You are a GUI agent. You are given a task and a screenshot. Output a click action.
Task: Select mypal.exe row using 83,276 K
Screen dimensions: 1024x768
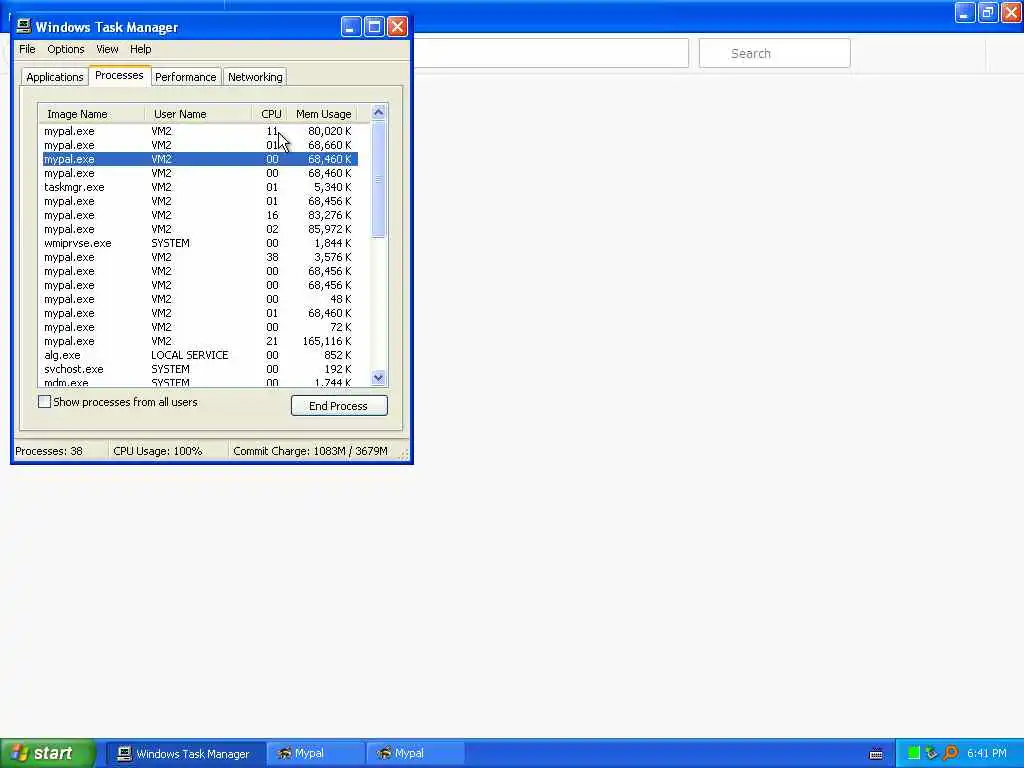click(200, 215)
